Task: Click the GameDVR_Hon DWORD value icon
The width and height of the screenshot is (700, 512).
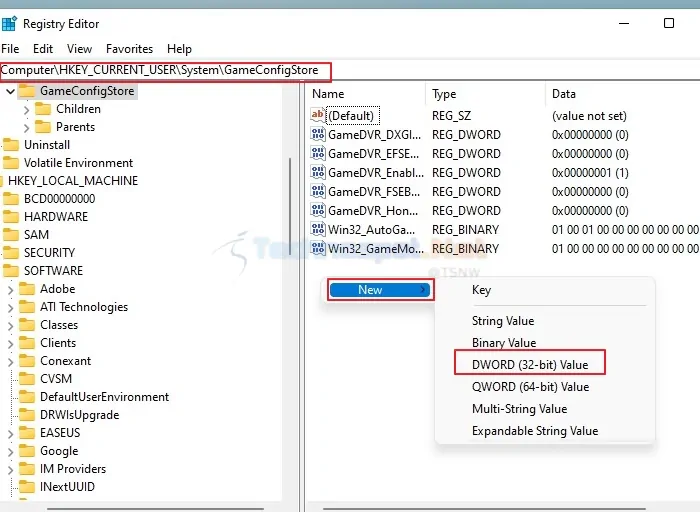Action: coord(318,210)
